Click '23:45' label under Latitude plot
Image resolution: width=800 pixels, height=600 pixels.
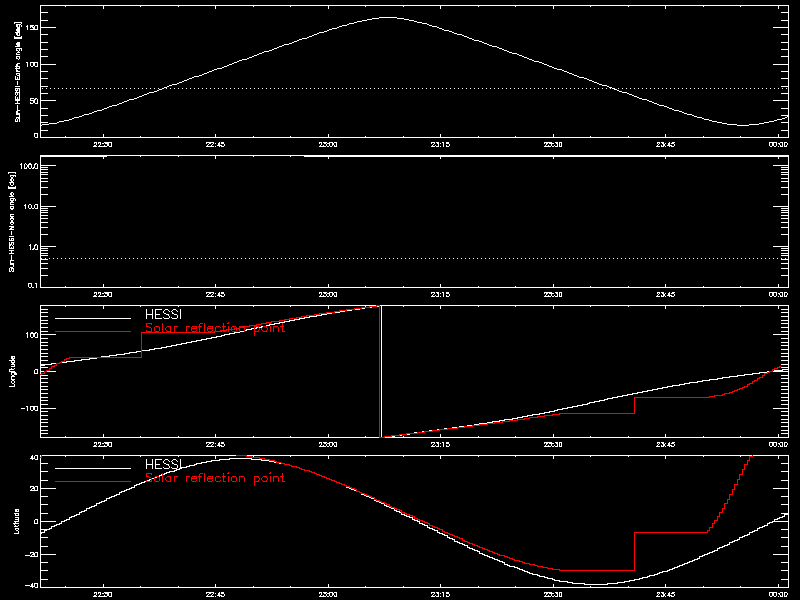point(665,595)
